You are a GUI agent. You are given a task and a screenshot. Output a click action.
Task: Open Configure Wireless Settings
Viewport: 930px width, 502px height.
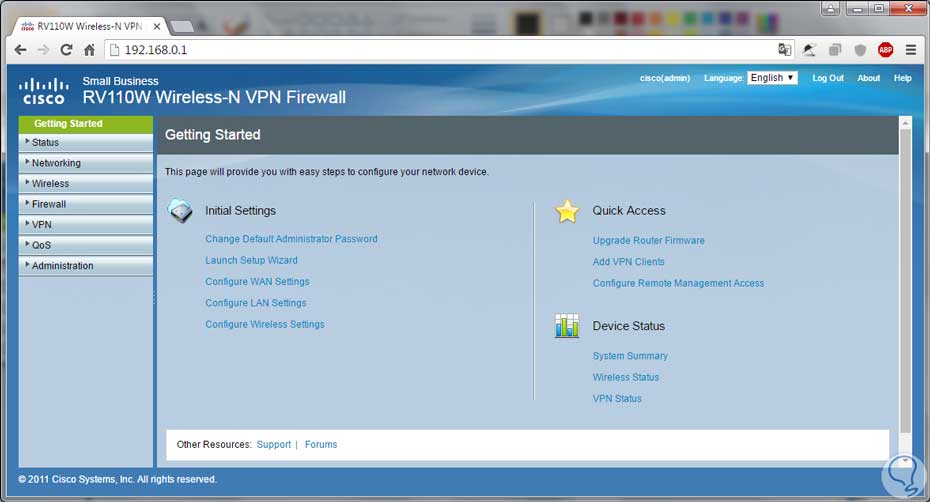[265, 324]
